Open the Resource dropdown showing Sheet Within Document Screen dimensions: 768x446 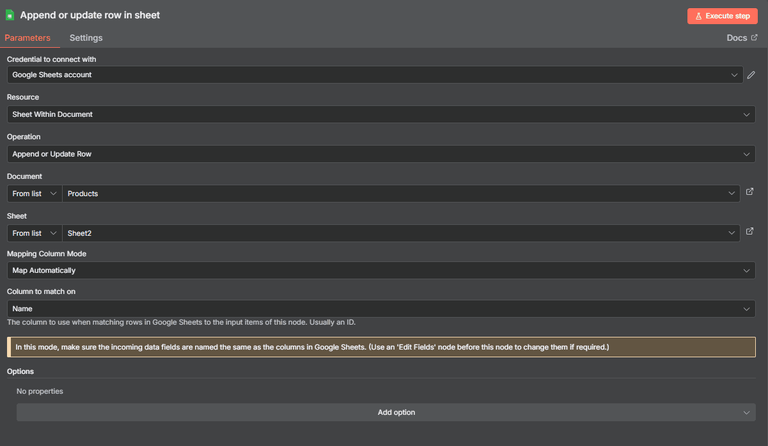point(381,114)
